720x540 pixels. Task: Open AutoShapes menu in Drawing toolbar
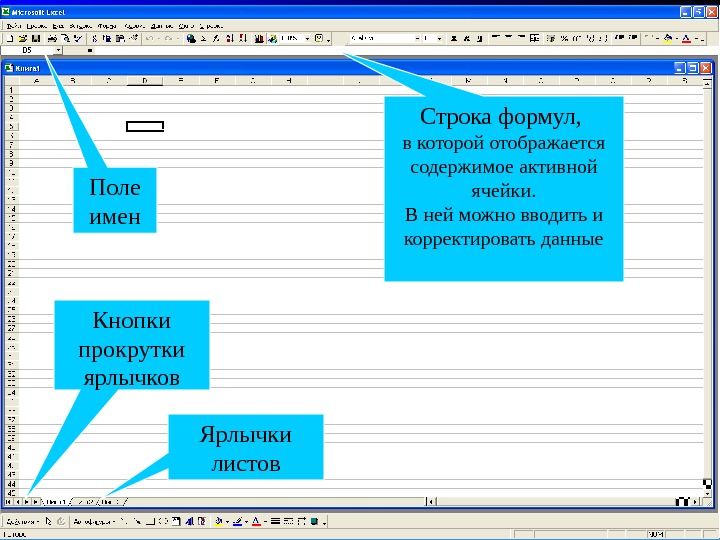(94, 521)
